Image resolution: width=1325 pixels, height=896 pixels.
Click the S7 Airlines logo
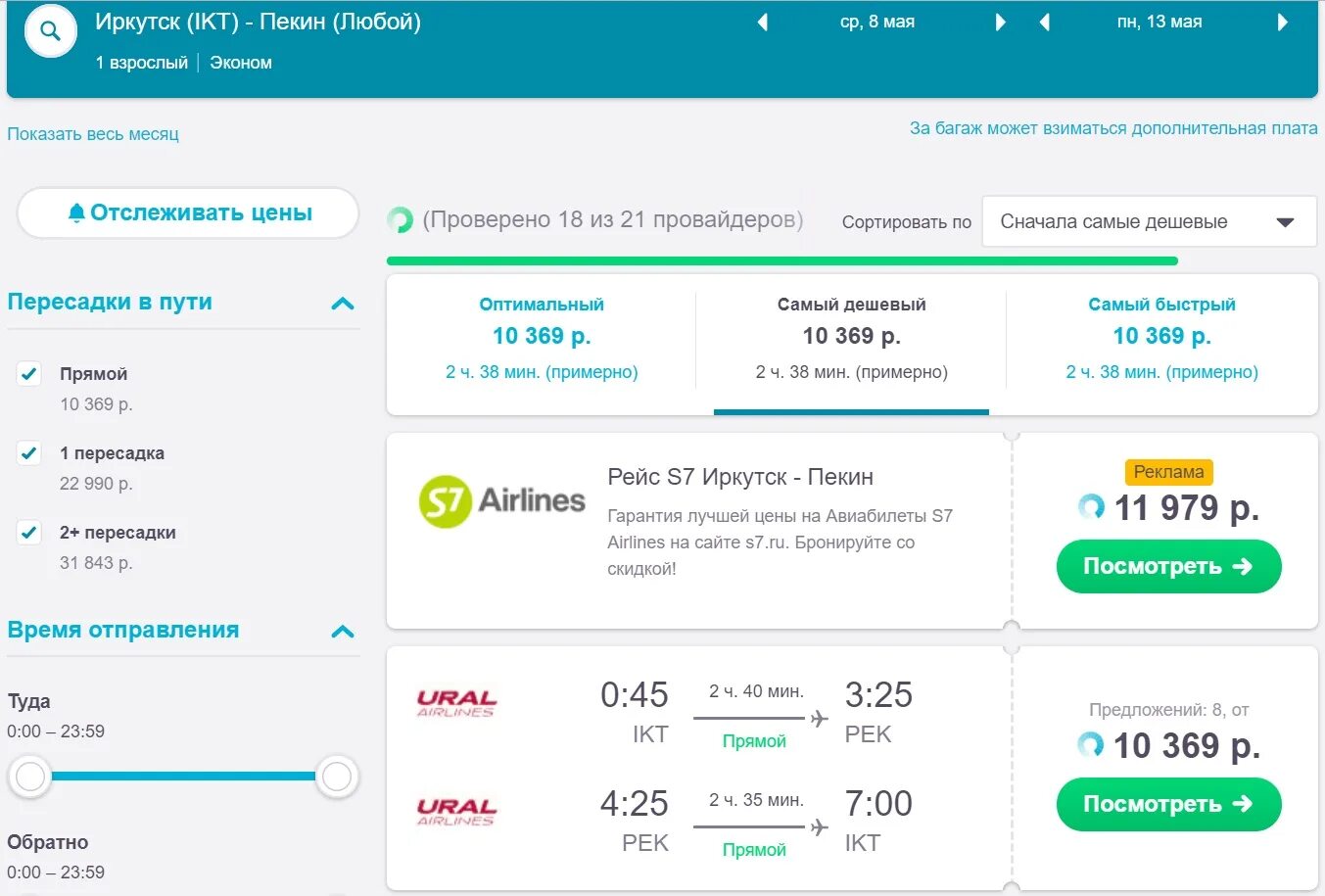[x=501, y=500]
